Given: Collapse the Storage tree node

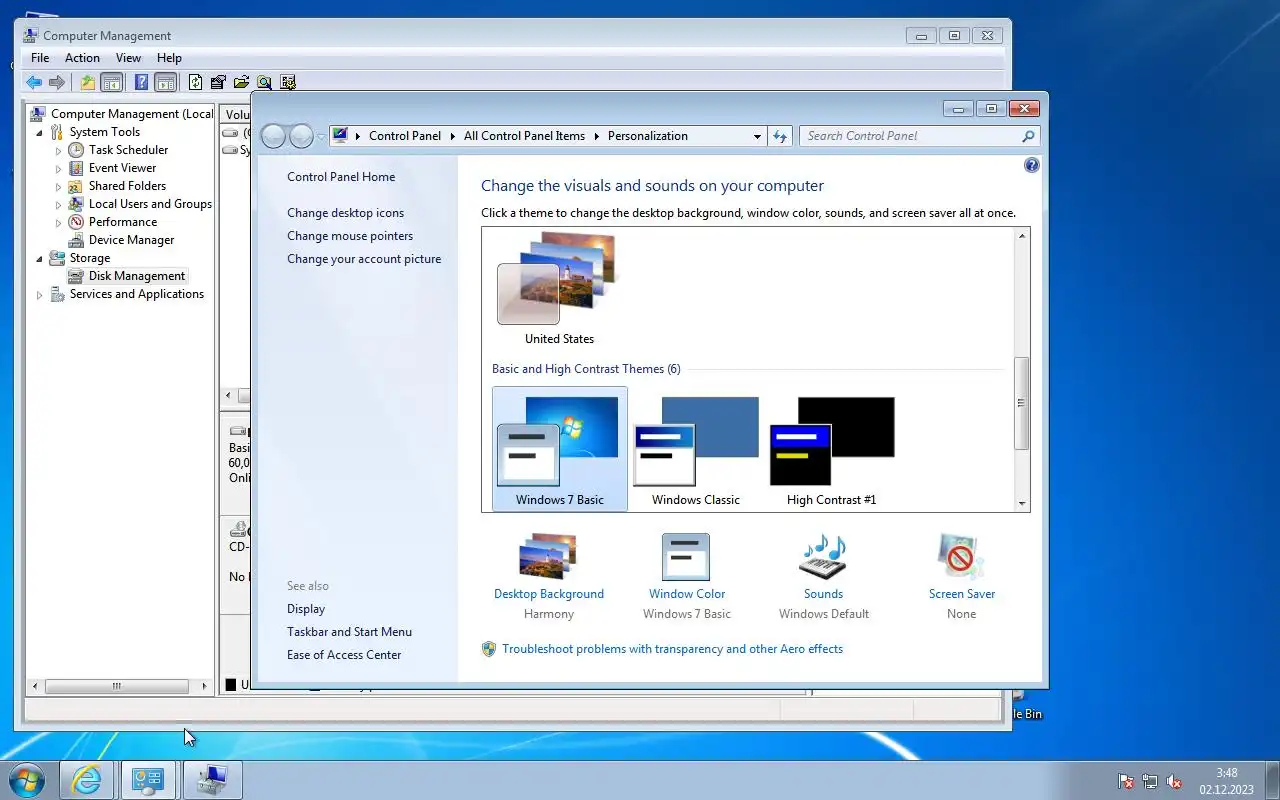Looking at the screenshot, I should pyautogui.click(x=40, y=258).
